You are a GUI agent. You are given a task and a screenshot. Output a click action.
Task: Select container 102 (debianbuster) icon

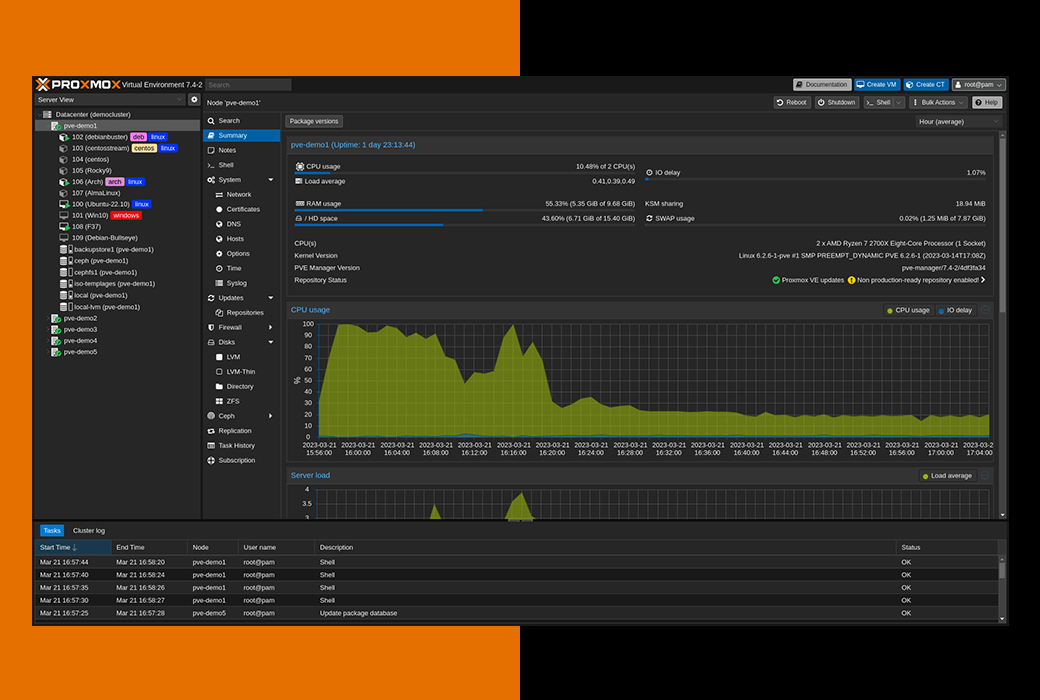pyautogui.click(x=64, y=137)
